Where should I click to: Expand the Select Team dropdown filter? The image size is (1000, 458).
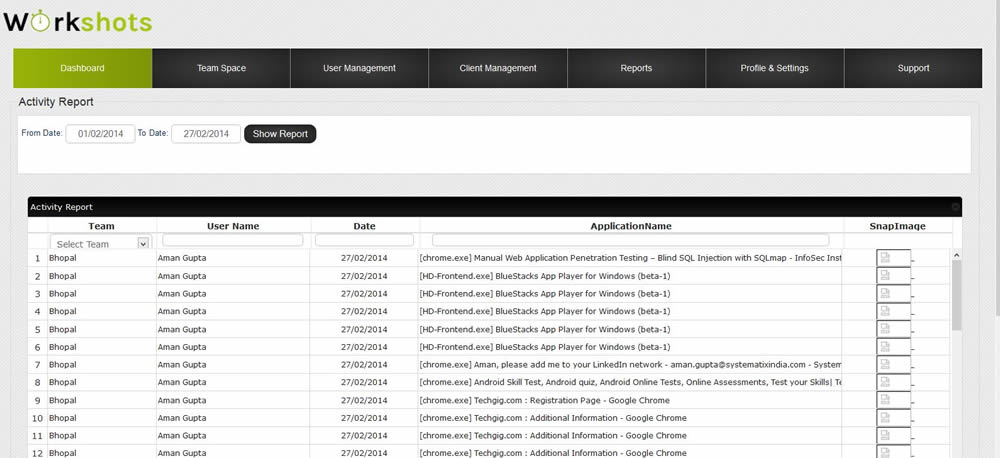143,243
